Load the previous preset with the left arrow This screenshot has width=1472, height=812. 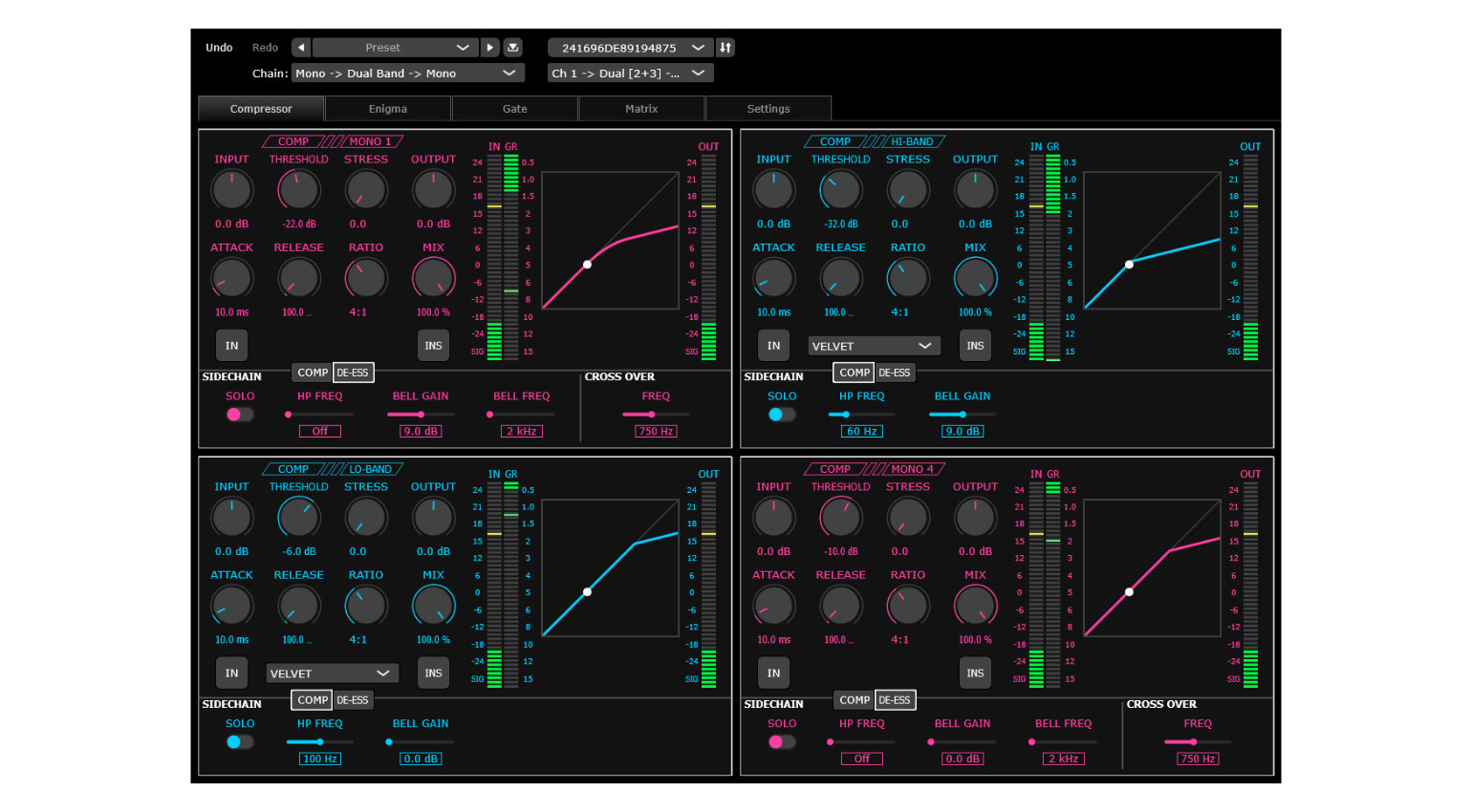coord(301,48)
